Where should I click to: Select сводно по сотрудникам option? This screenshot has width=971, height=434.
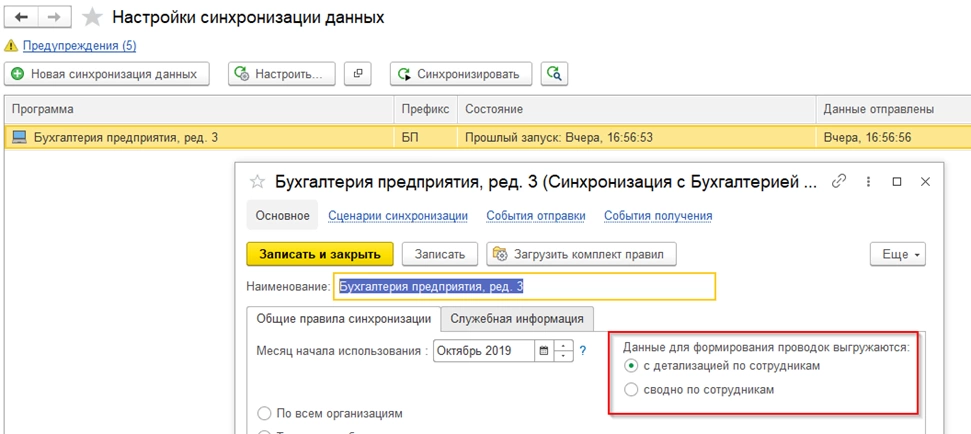coord(699,390)
